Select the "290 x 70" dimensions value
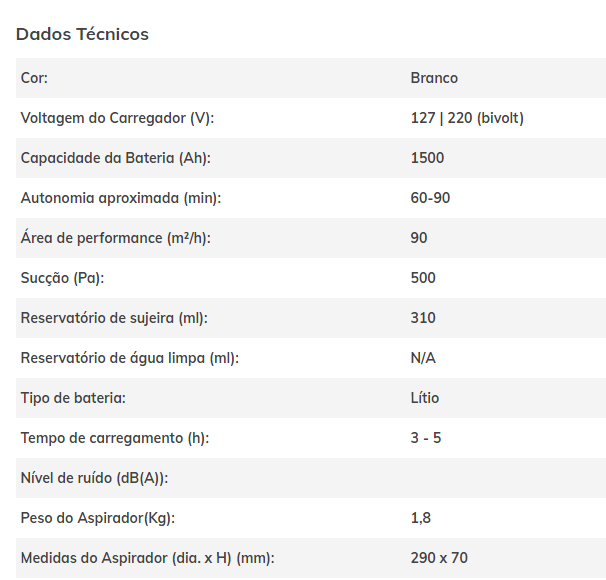Viewport: 606px width, 580px height. click(439, 558)
